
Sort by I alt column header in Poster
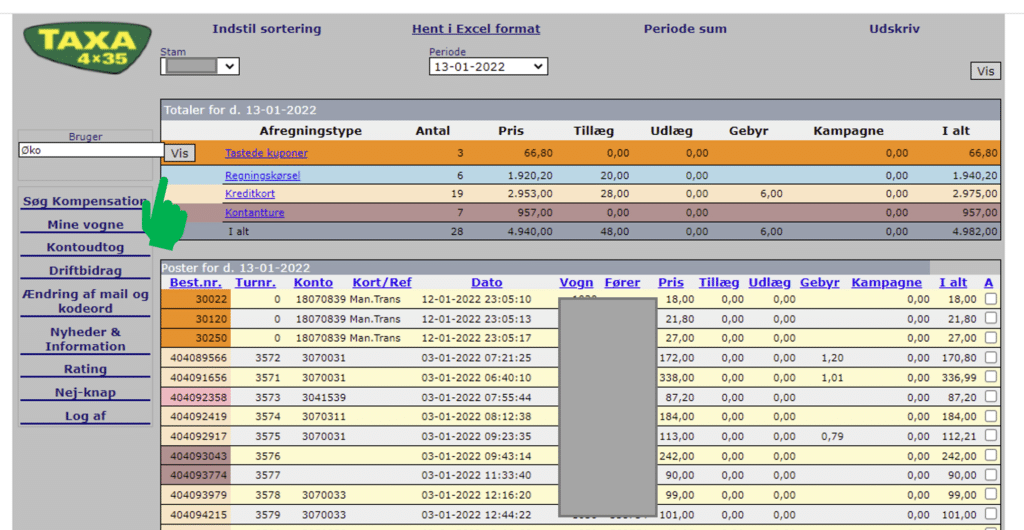coord(953,283)
